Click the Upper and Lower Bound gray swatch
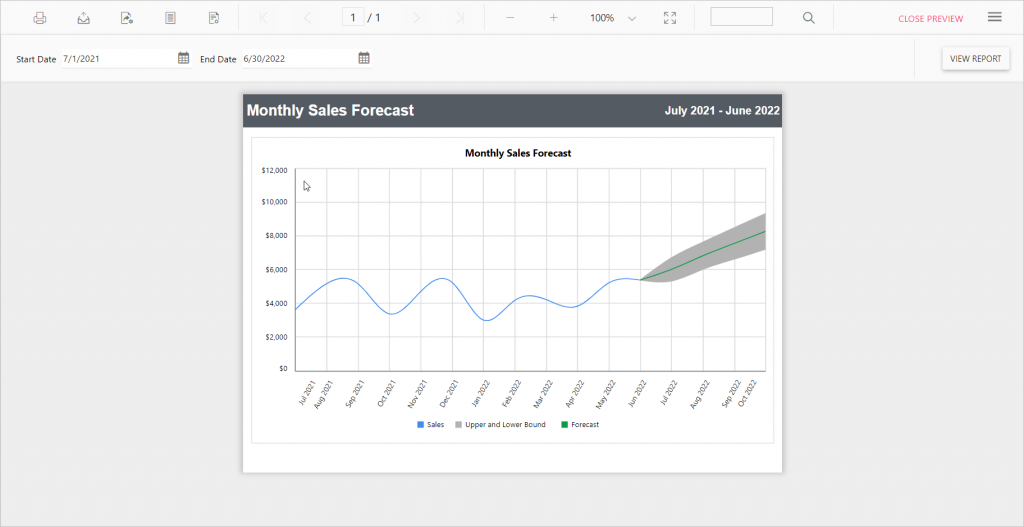Viewport: 1024px width, 527px height. point(458,425)
